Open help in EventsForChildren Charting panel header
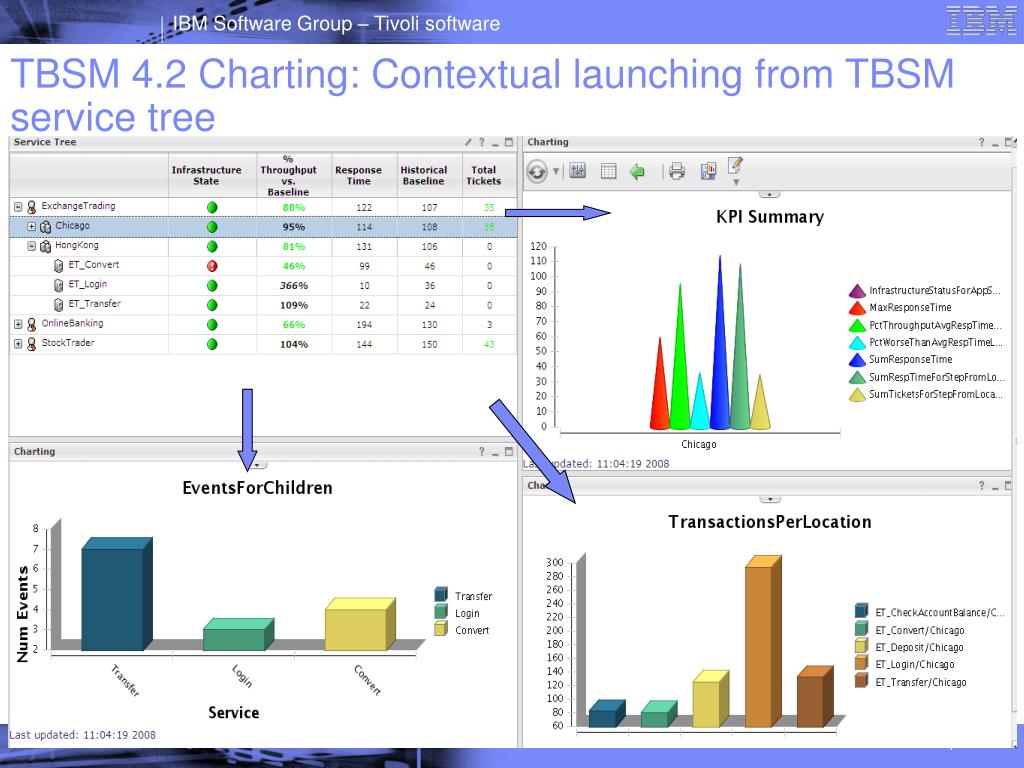Screen dimensions: 1024x768 point(482,451)
